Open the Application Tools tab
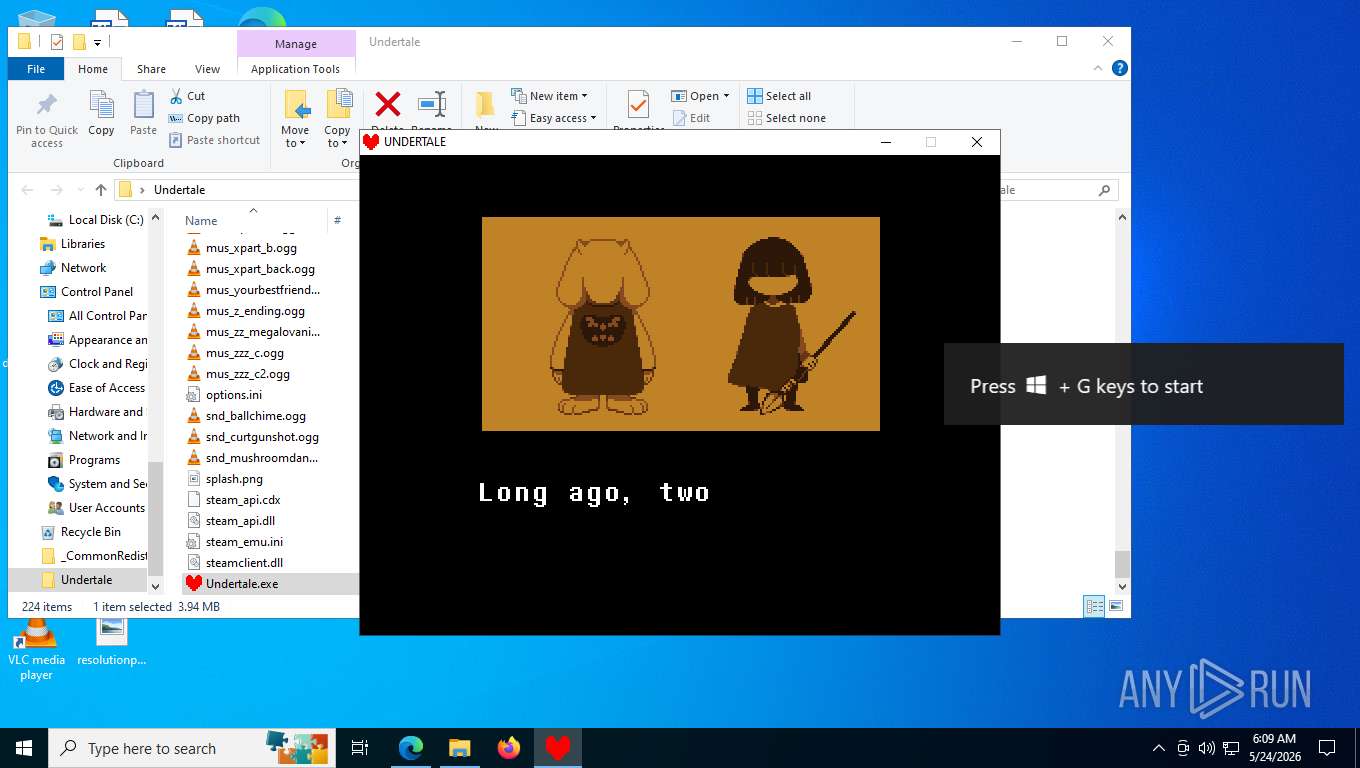Image resolution: width=1360 pixels, height=768 pixels. [x=296, y=69]
